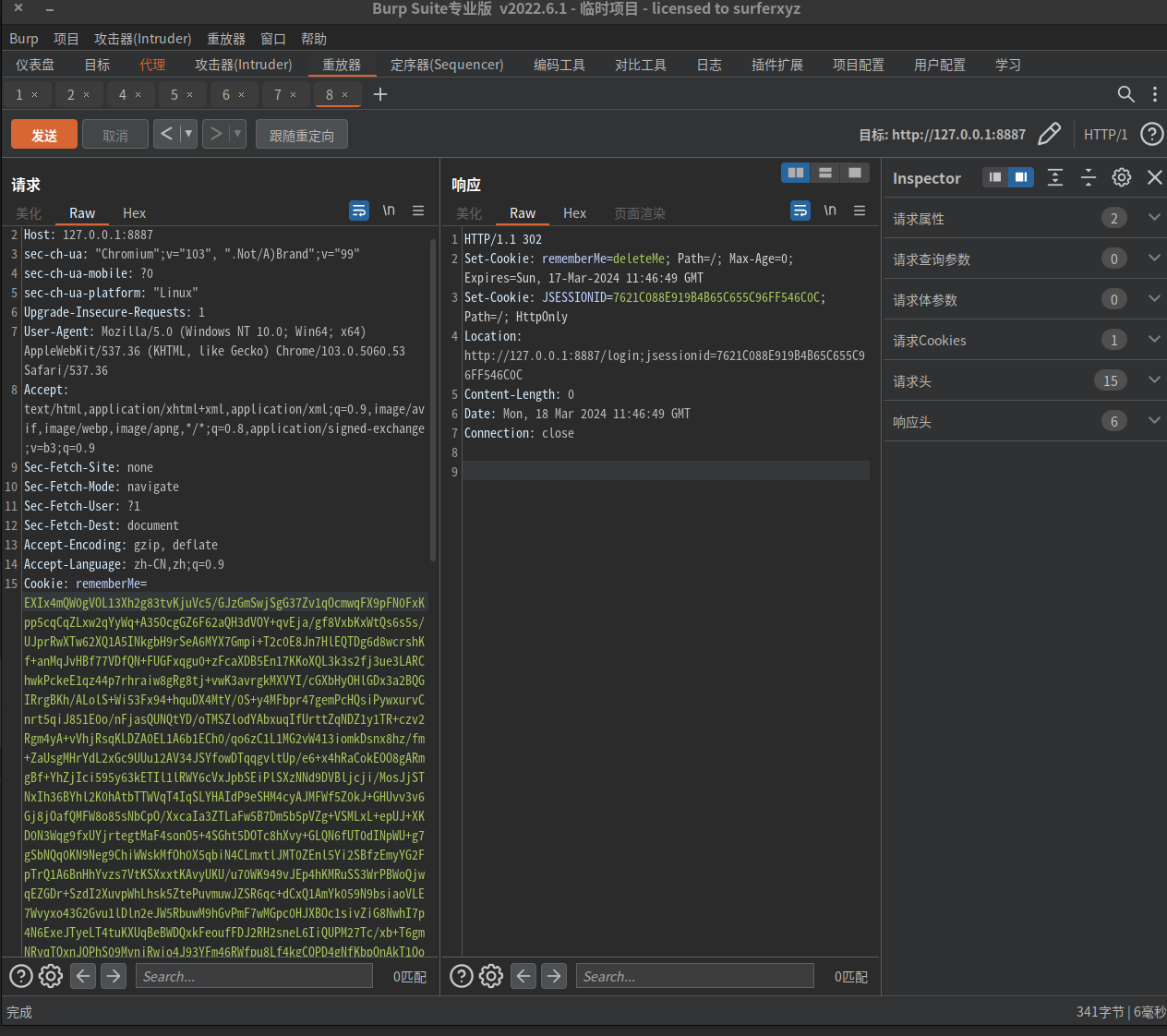
Task: Go to previous match in response search
Action: (523, 976)
